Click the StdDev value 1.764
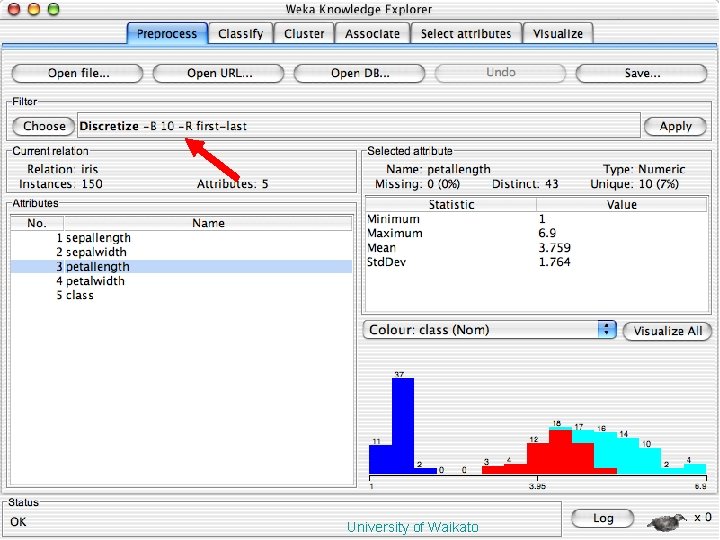720x540 pixels. tap(555, 262)
